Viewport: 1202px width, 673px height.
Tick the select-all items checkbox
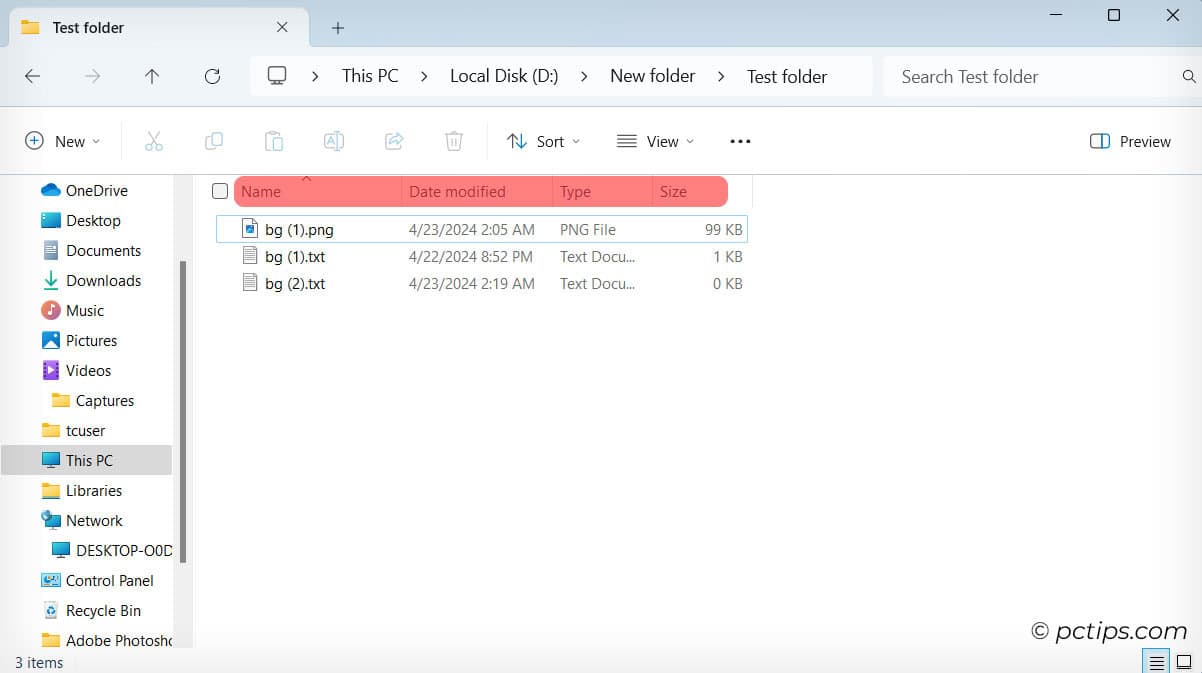tap(220, 191)
